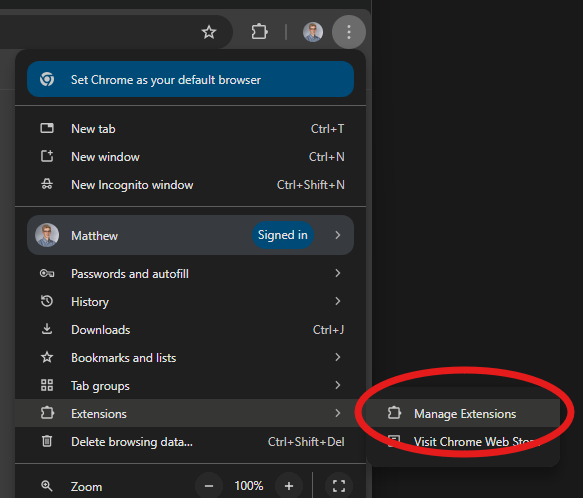Expand Bookmarks and lists chevron

coord(338,357)
